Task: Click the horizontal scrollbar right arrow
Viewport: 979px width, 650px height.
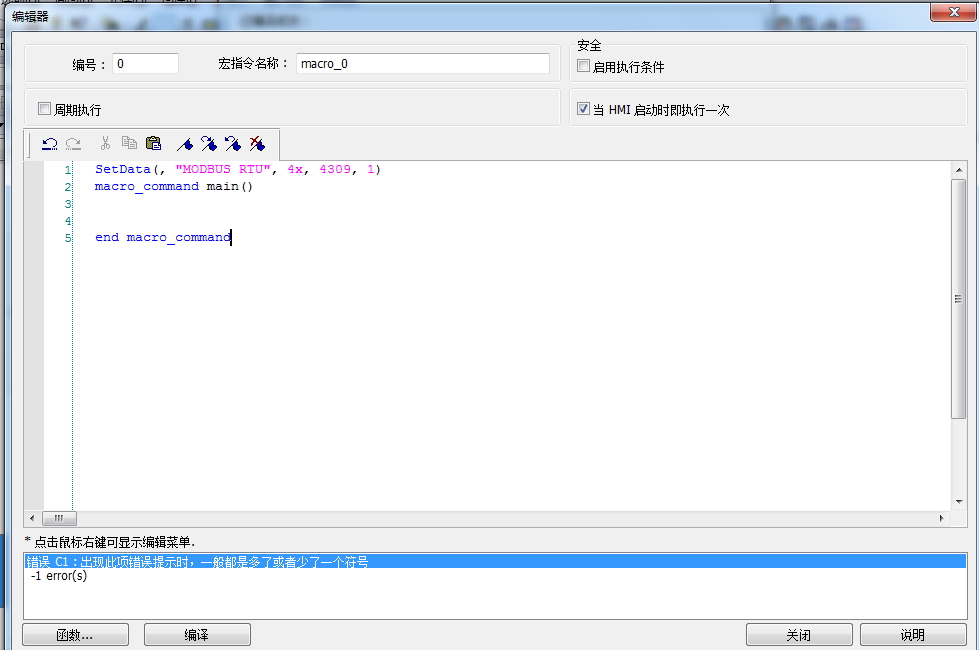Action: point(940,519)
